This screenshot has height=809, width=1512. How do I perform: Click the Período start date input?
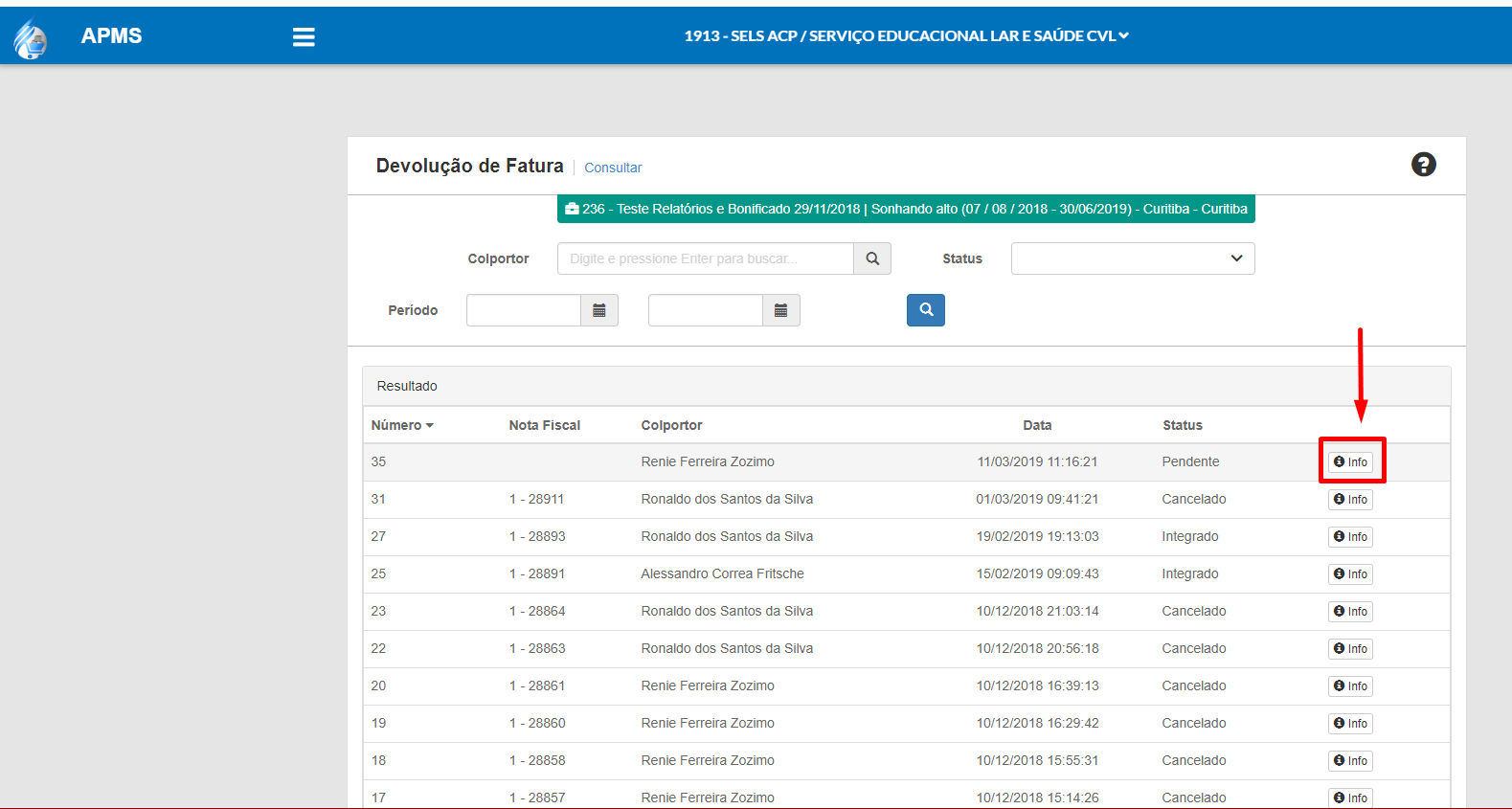coord(524,310)
